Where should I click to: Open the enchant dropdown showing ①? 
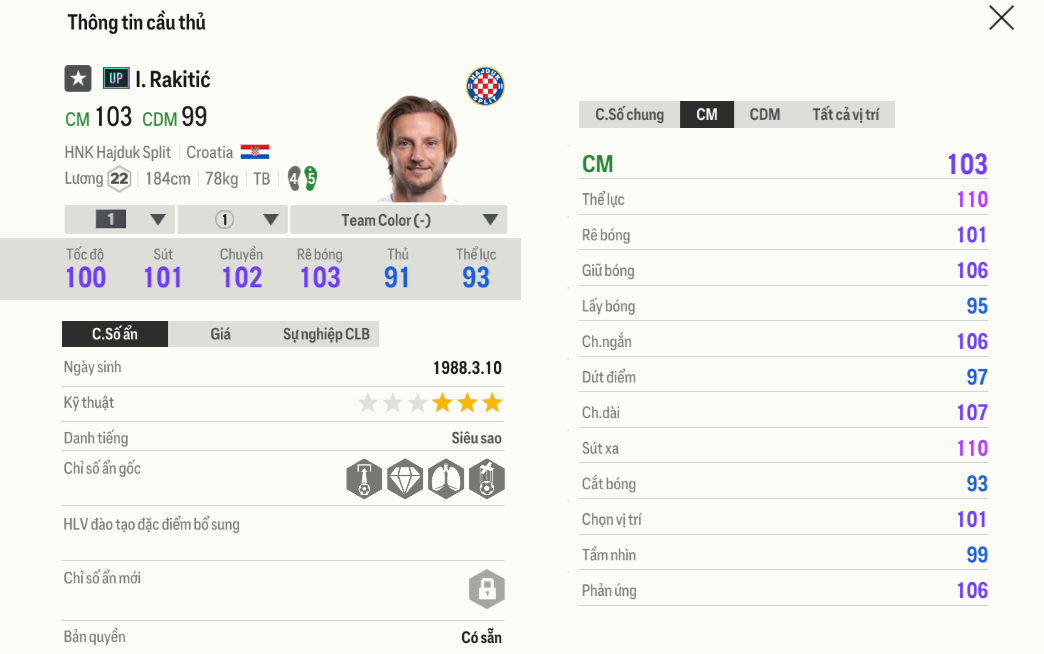[x=231, y=219]
